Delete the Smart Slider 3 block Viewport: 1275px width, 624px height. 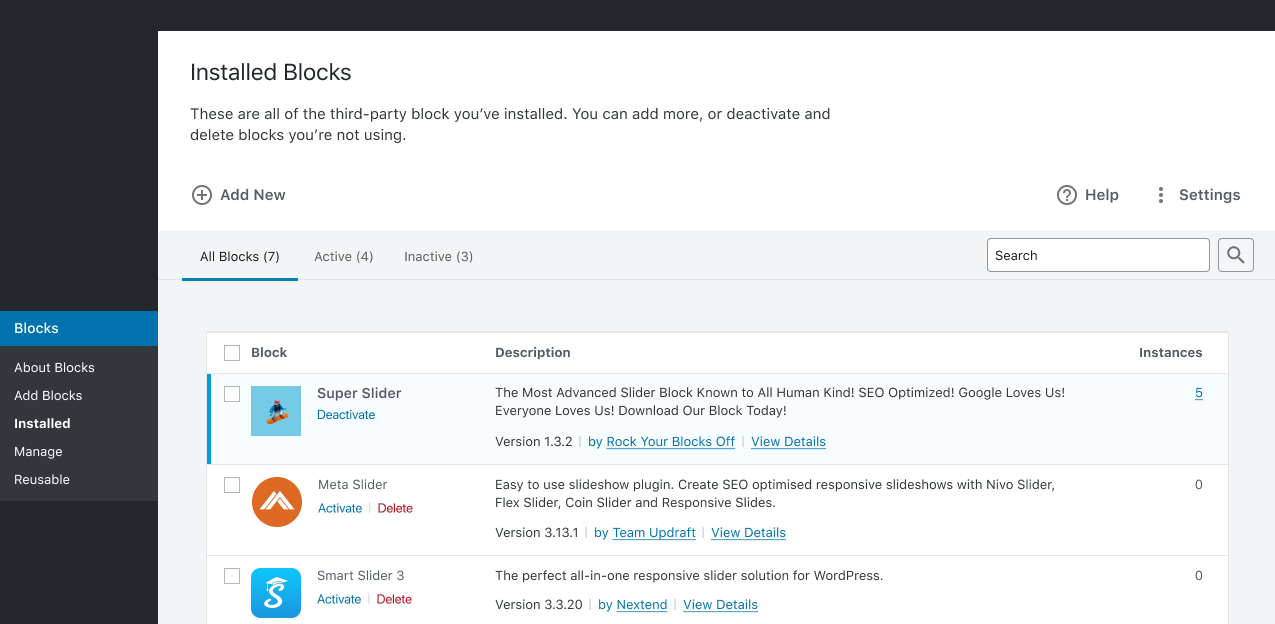(394, 599)
